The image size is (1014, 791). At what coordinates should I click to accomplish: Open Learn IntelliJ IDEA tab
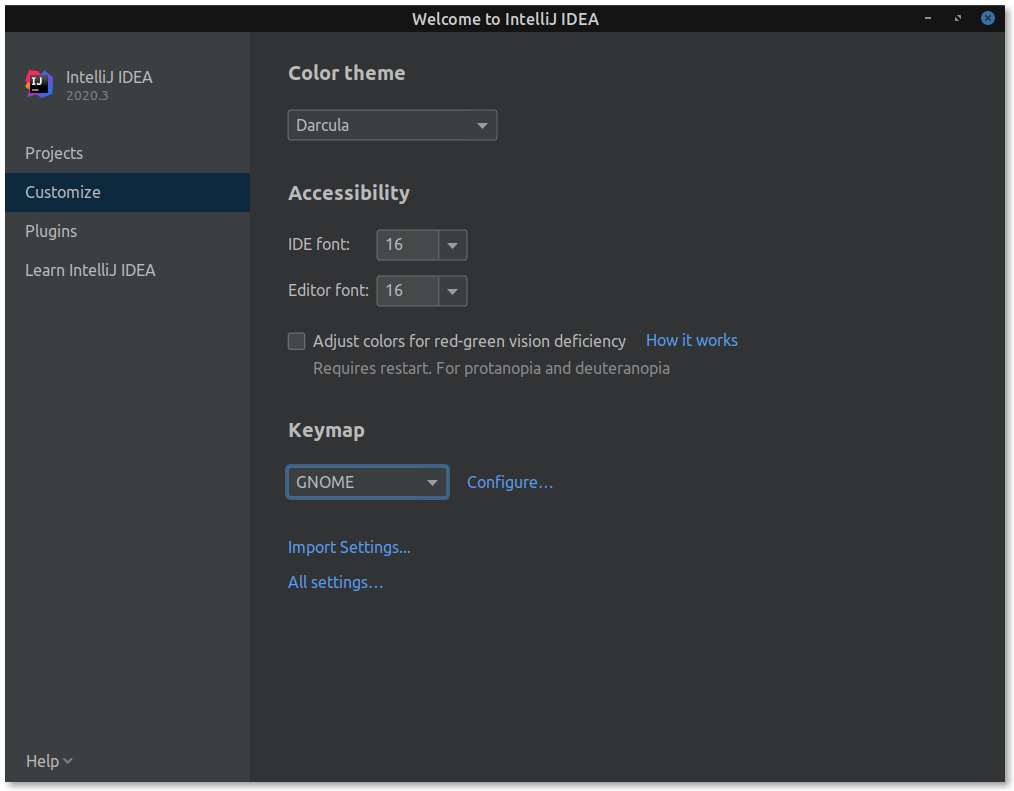tap(127, 270)
